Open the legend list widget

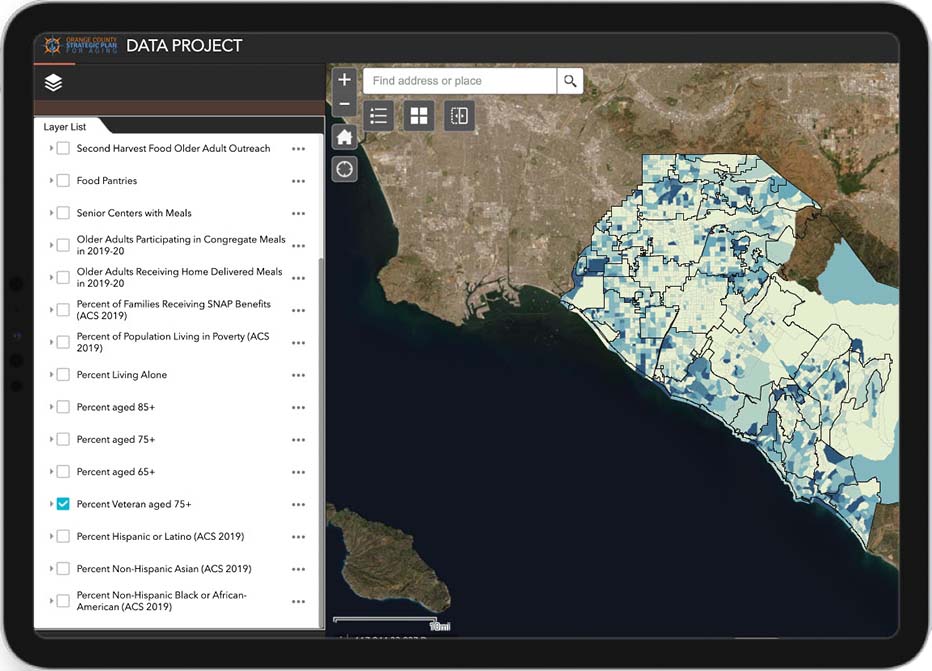tap(378, 116)
